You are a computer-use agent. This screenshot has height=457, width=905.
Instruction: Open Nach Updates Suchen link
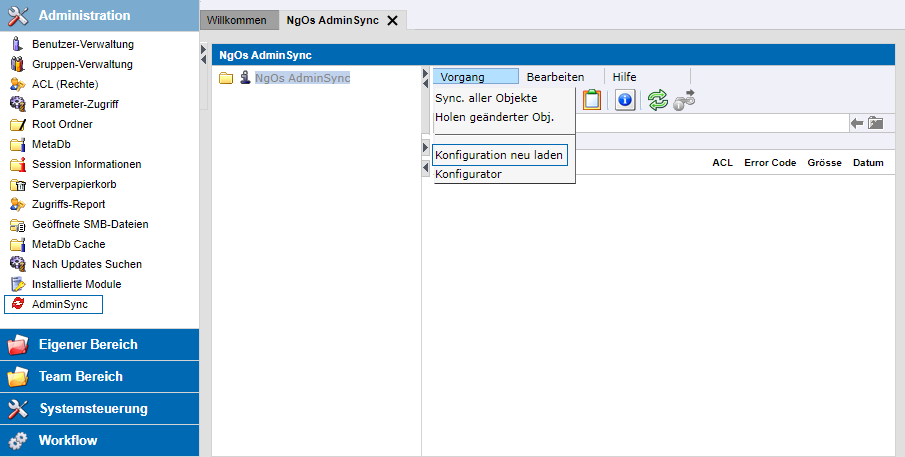tap(87, 264)
